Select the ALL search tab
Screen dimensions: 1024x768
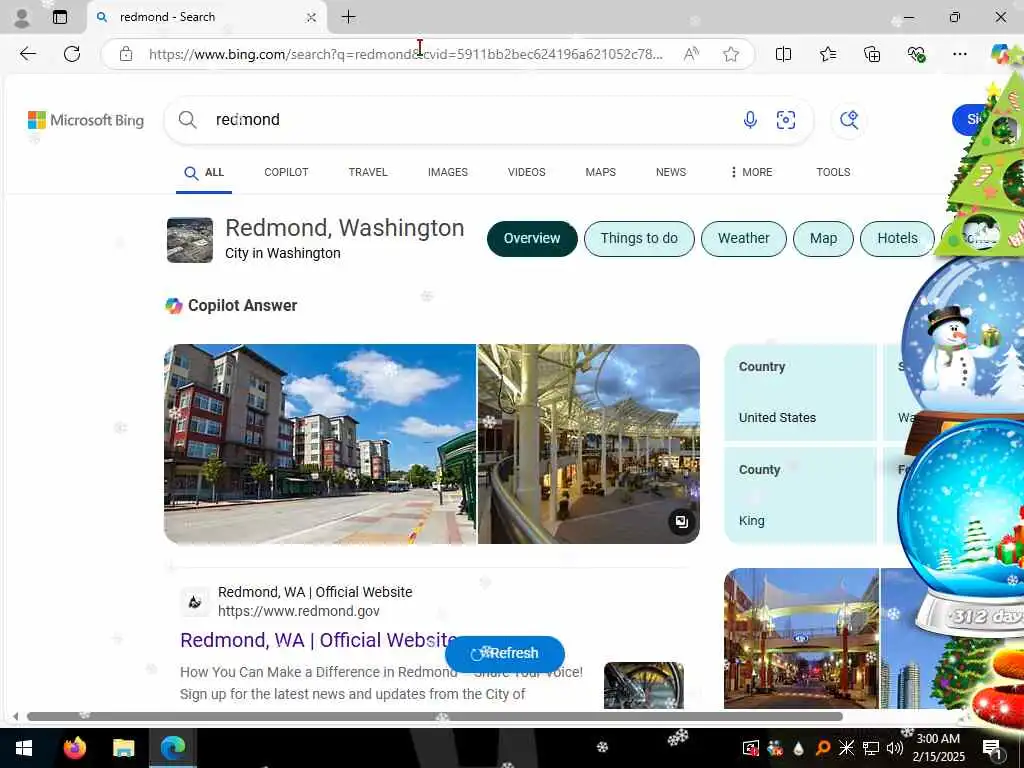pyautogui.click(x=204, y=172)
